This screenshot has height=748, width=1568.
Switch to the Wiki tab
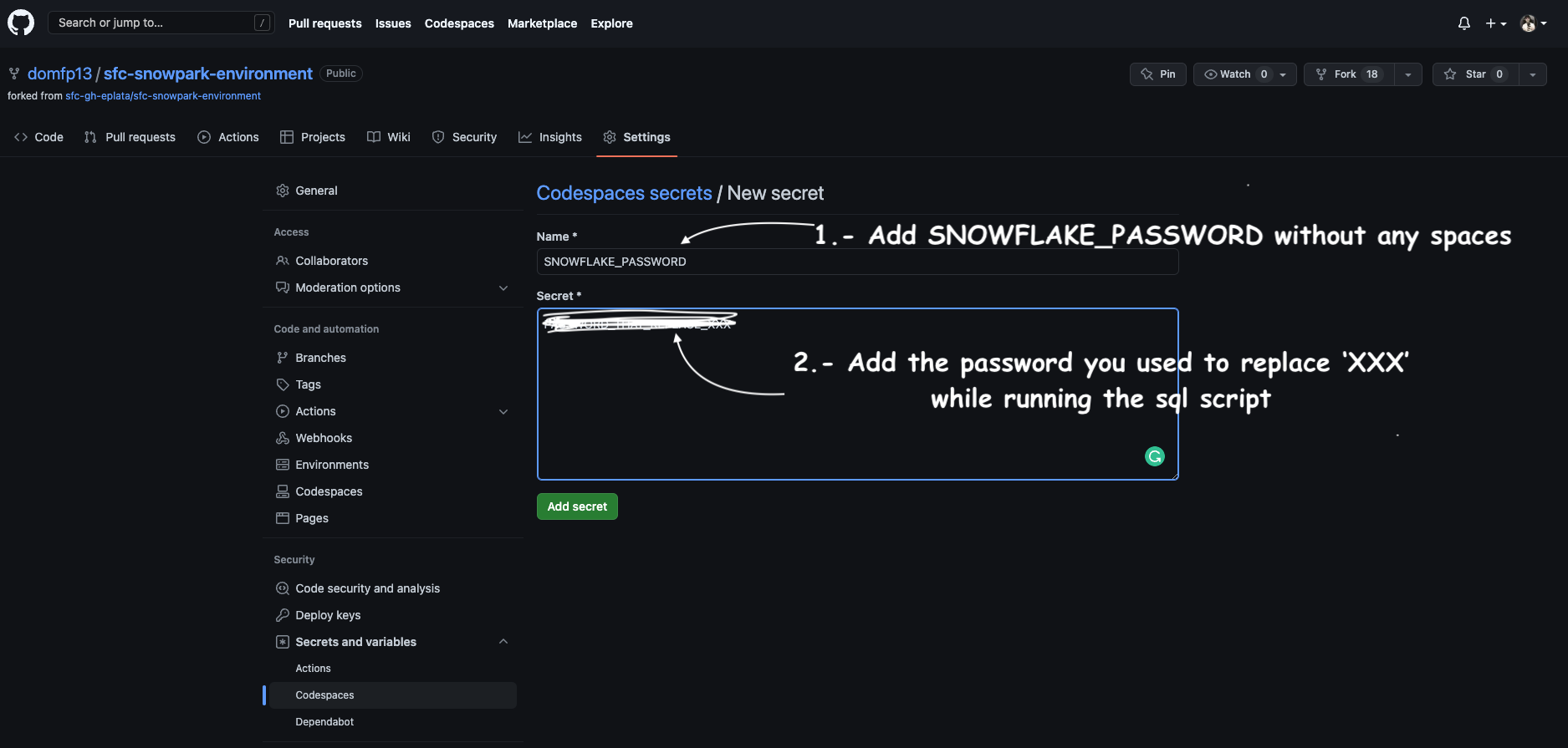point(389,137)
